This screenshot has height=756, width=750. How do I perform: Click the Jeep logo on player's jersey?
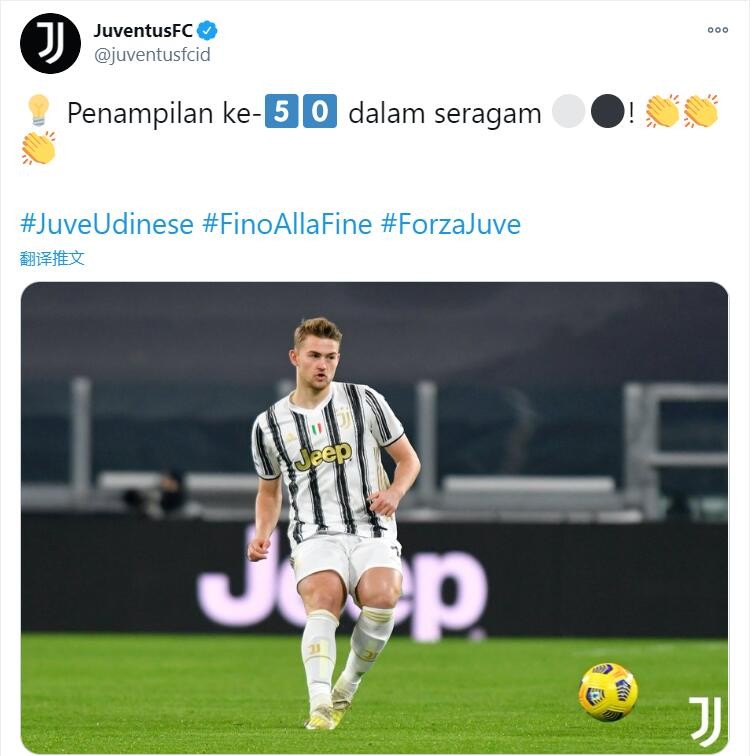point(323,456)
